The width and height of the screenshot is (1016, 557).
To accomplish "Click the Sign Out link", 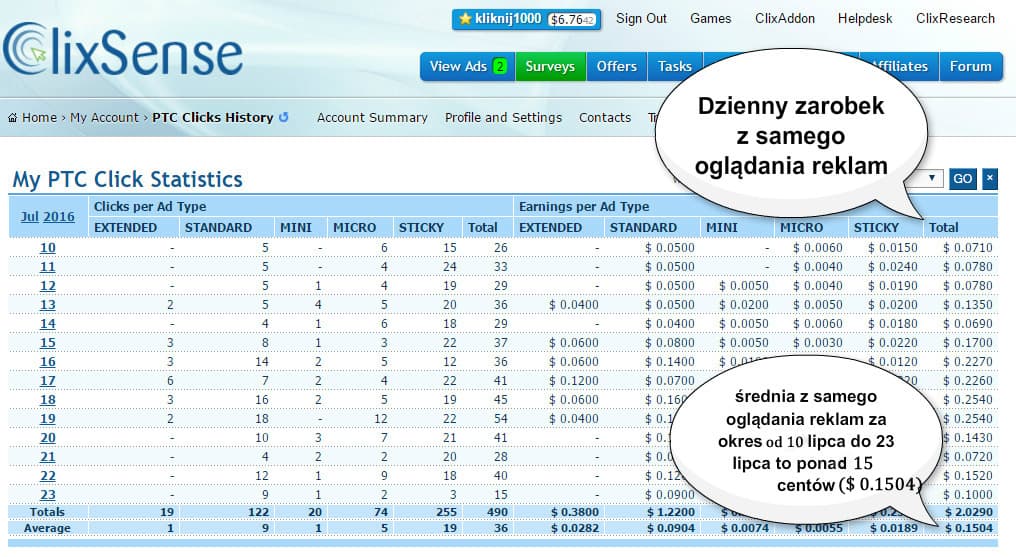I will coord(641,19).
